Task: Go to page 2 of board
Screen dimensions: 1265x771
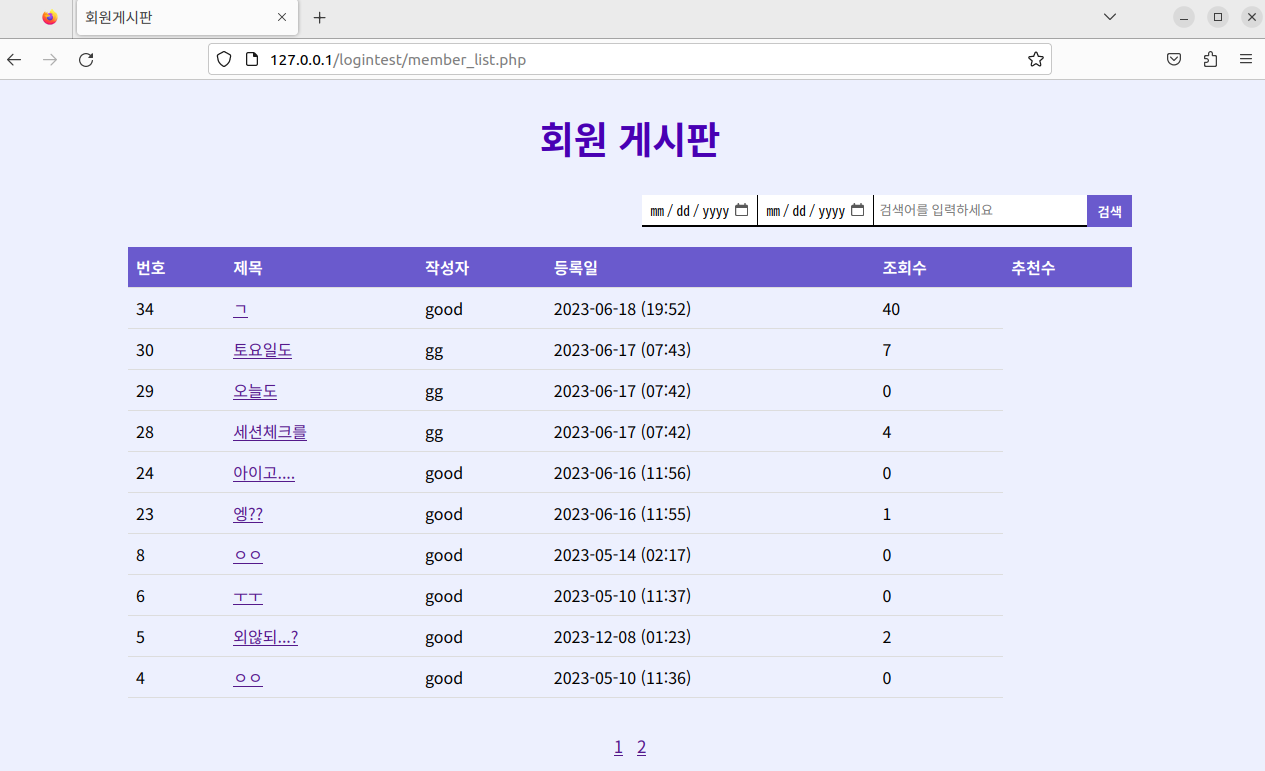Action: (x=641, y=747)
